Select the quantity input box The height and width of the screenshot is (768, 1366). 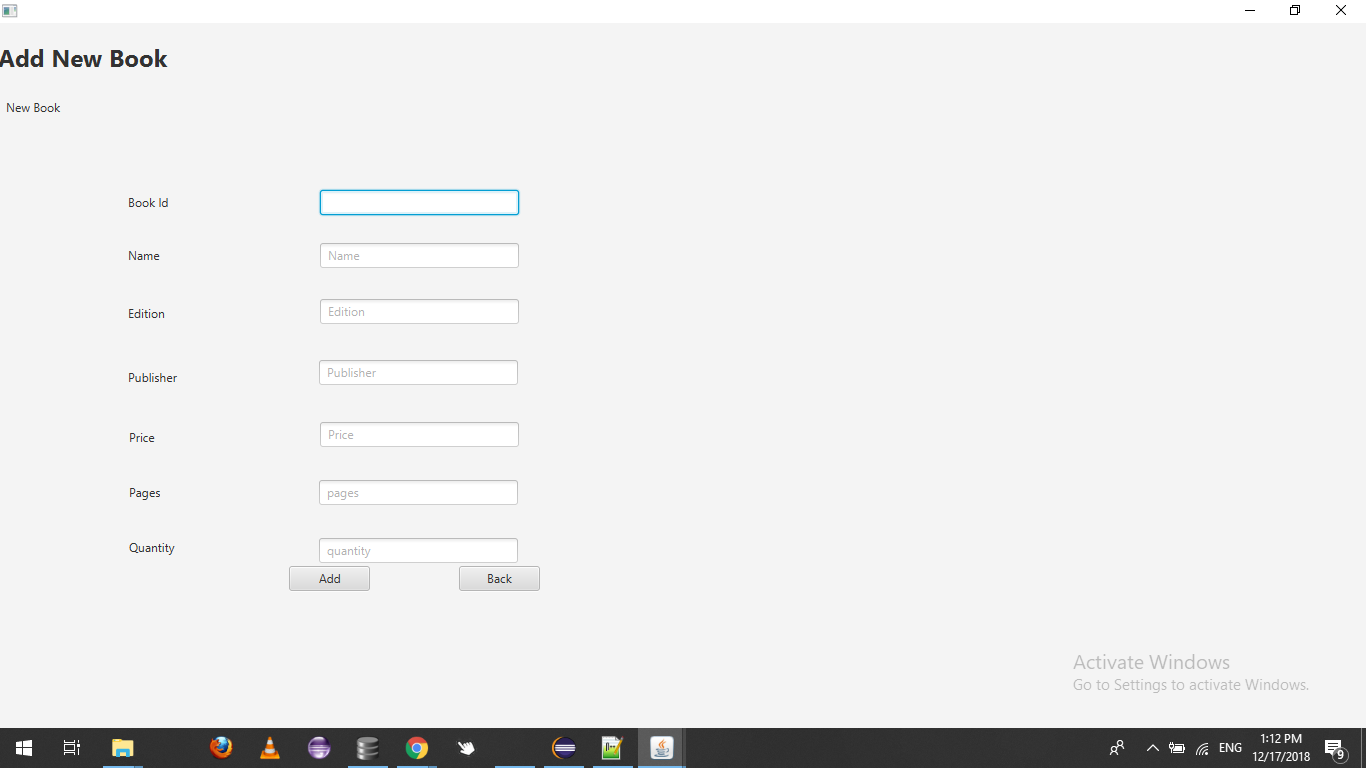pos(418,550)
